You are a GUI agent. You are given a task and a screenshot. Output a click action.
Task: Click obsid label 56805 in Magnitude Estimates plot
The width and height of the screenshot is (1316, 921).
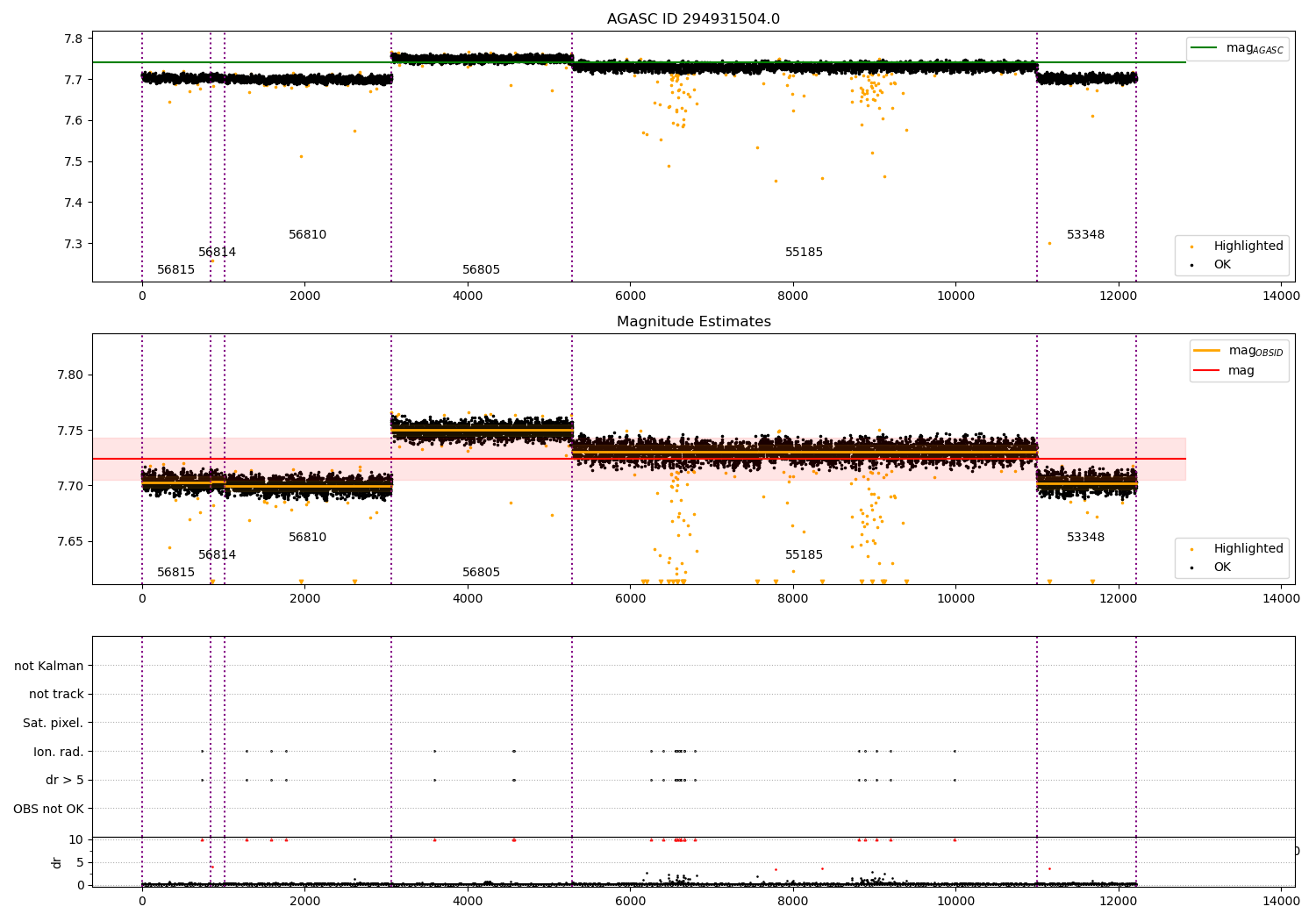pyautogui.click(x=481, y=573)
